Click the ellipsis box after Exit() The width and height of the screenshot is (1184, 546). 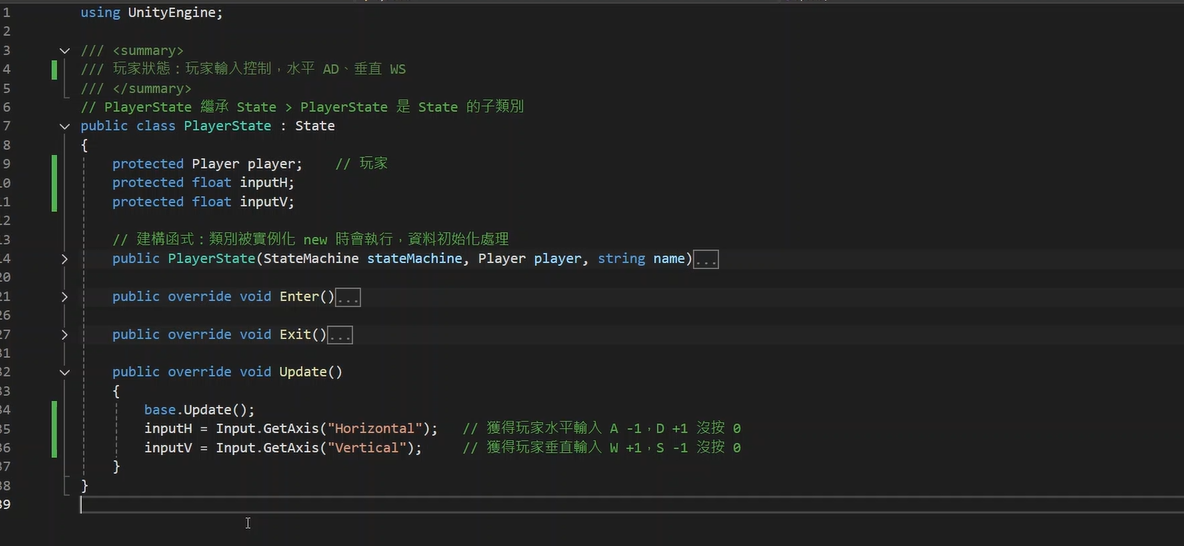tap(340, 335)
